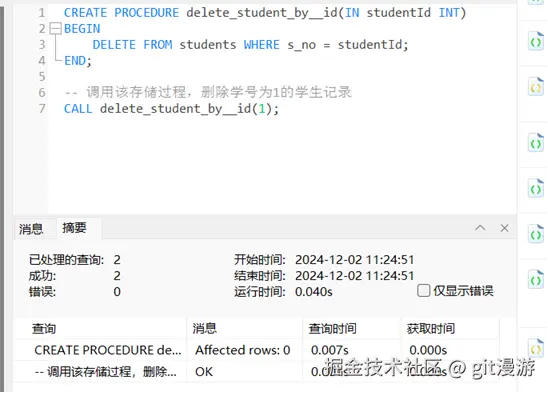This screenshot has width=548, height=393.
Task: Click the 成功 label in the summary
Action: (x=42, y=276)
